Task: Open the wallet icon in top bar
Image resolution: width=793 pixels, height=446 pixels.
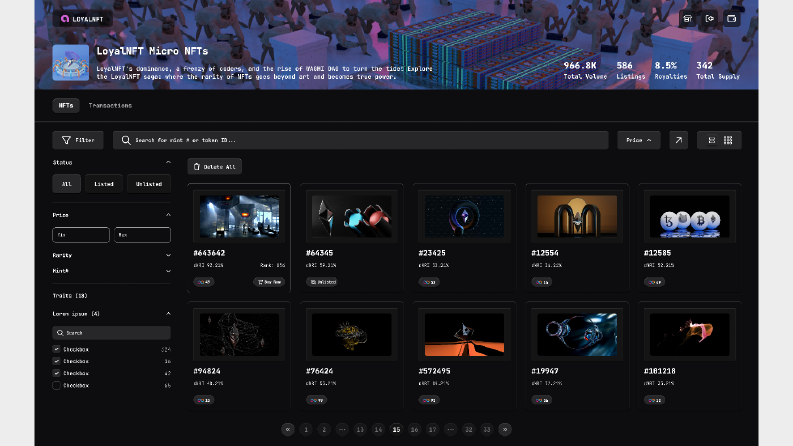Action: [x=732, y=19]
